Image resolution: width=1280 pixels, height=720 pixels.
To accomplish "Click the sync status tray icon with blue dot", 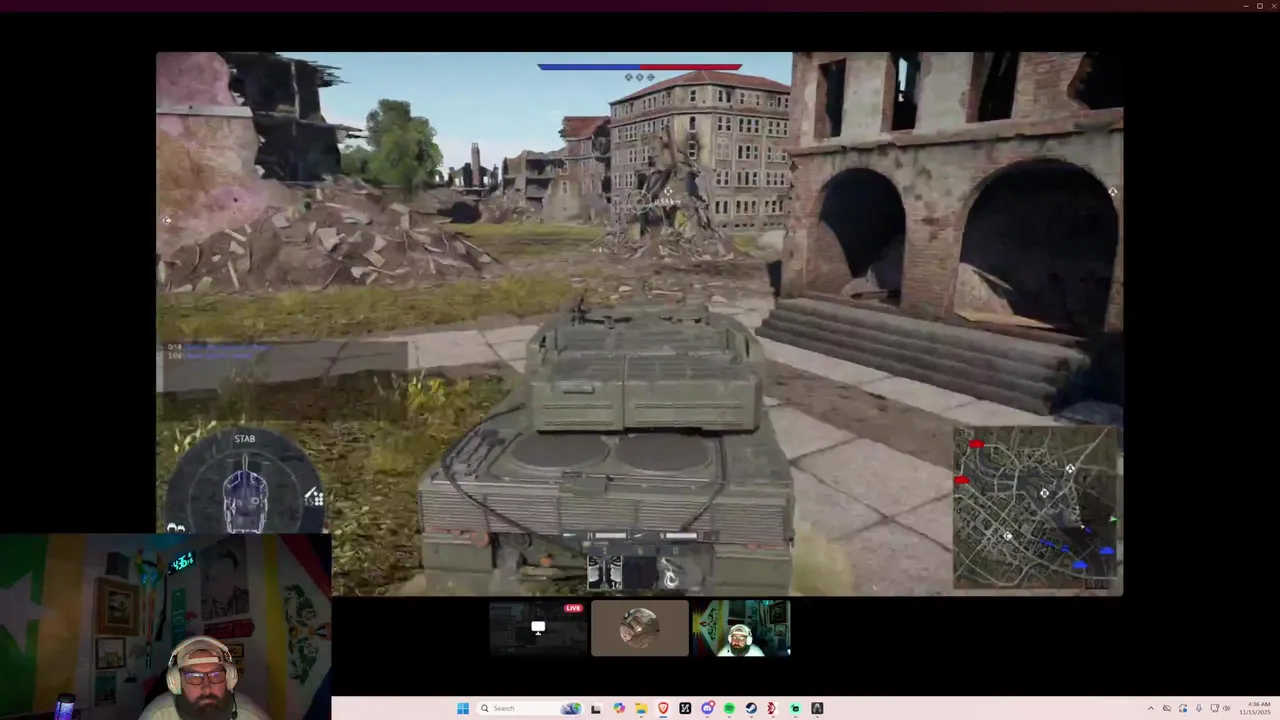I will (x=1183, y=708).
